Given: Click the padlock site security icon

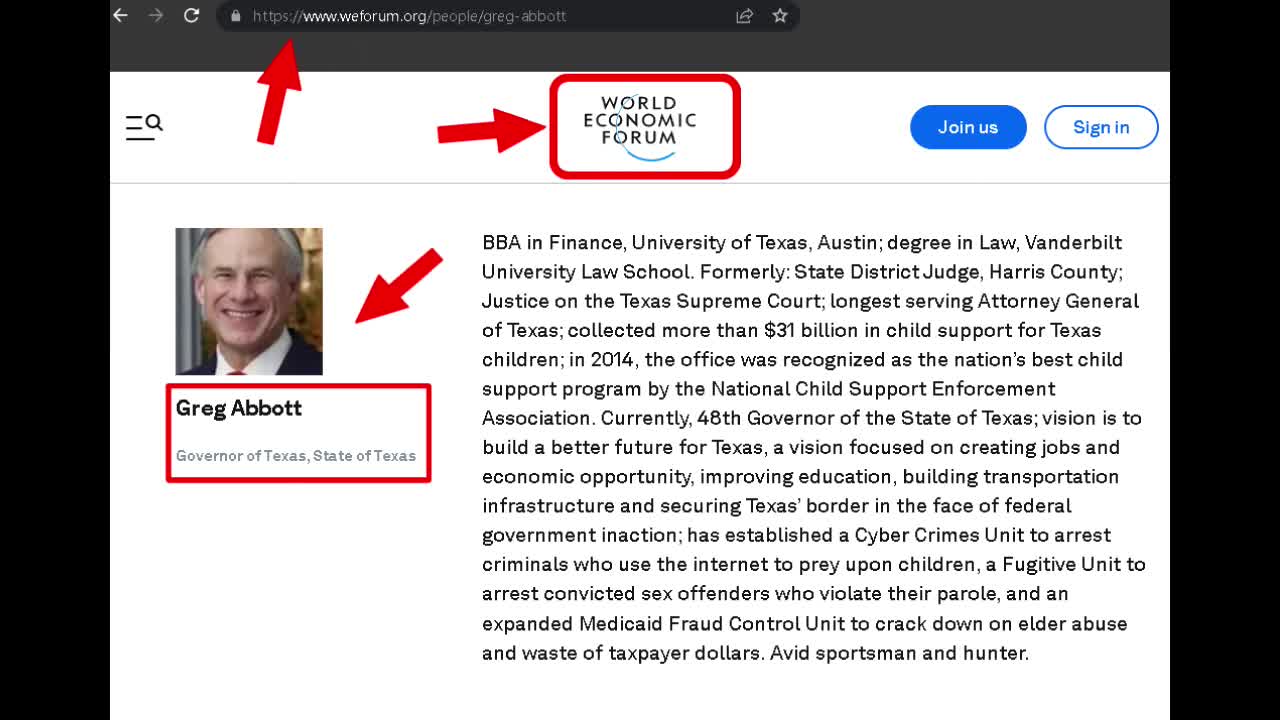Looking at the screenshot, I should [x=236, y=16].
